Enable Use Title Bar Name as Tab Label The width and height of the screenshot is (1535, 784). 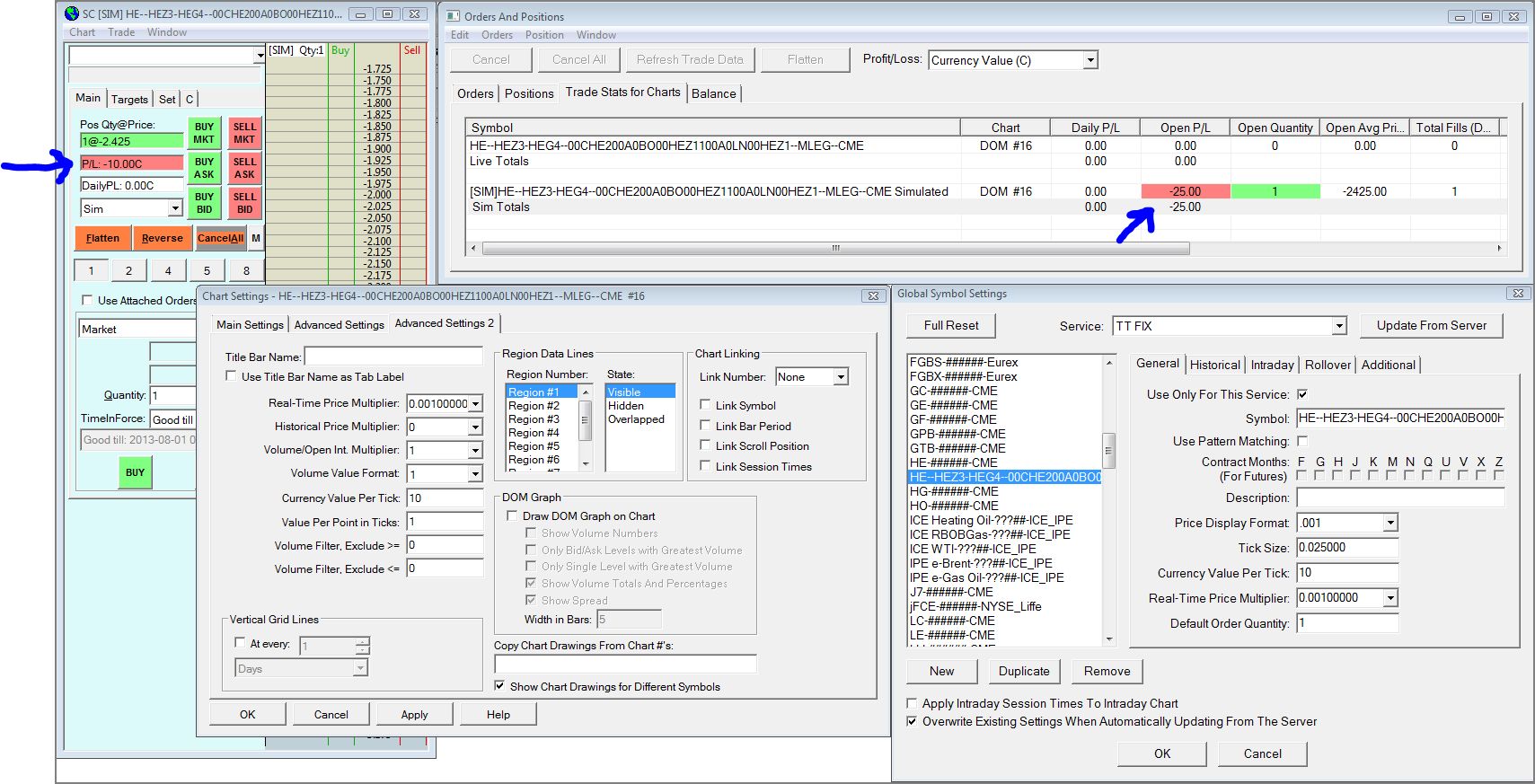(x=232, y=376)
